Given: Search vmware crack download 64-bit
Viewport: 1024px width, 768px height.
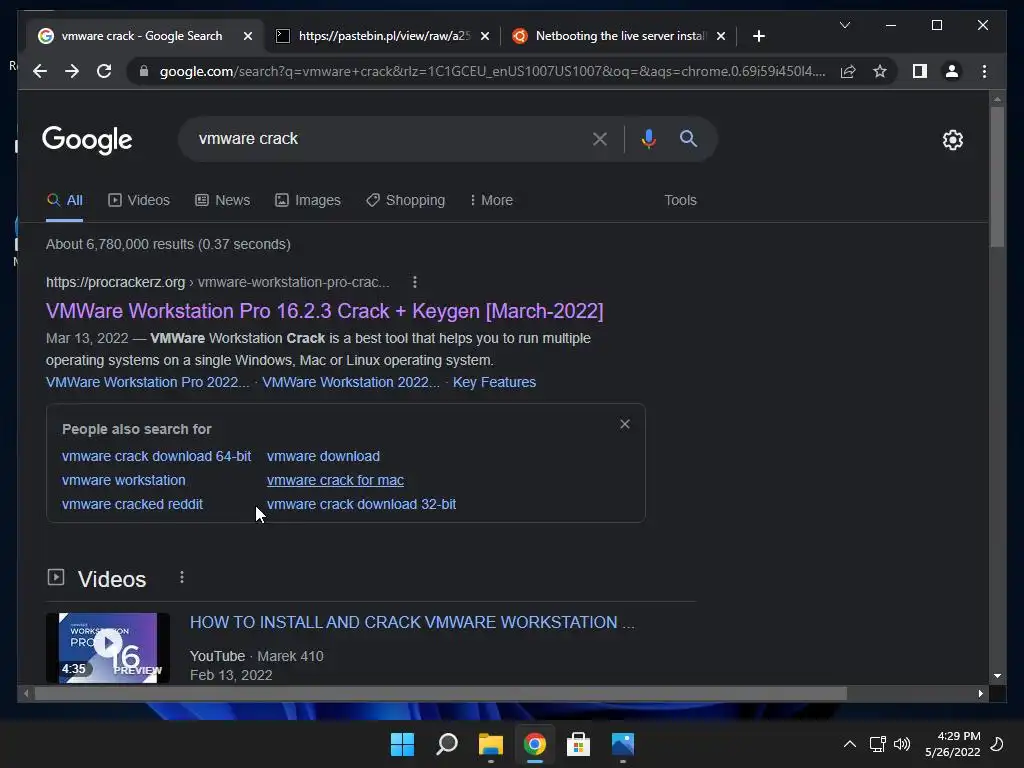Looking at the screenshot, I should [x=156, y=456].
